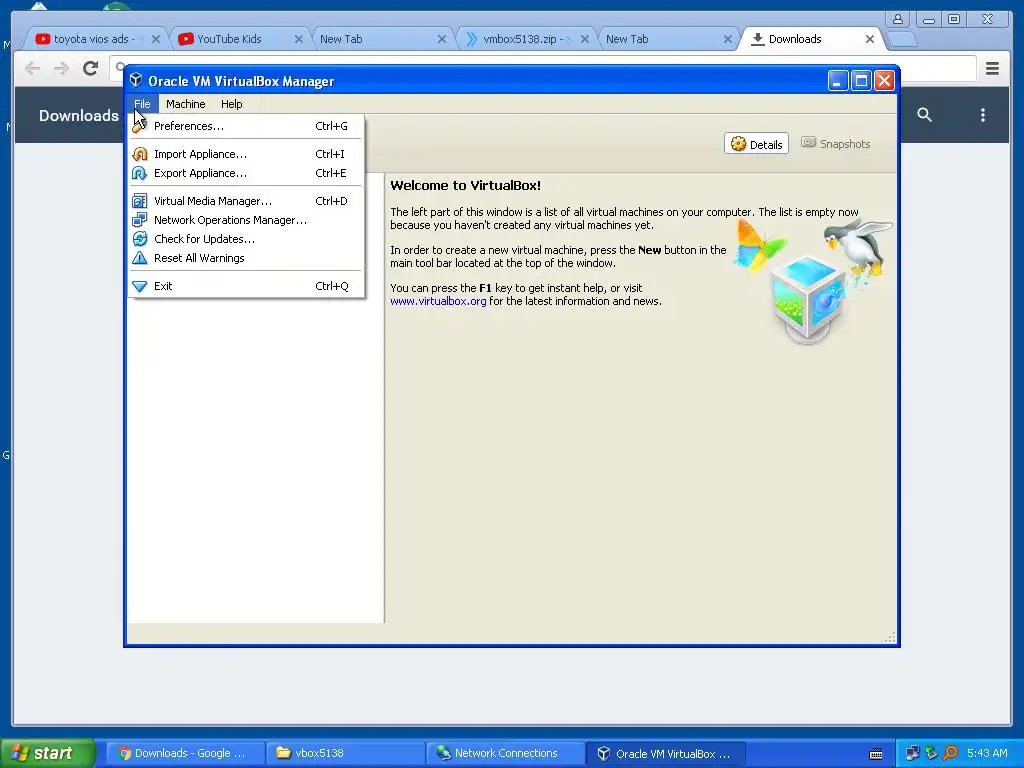Open Virtual Media Manager

[x=246, y=201]
